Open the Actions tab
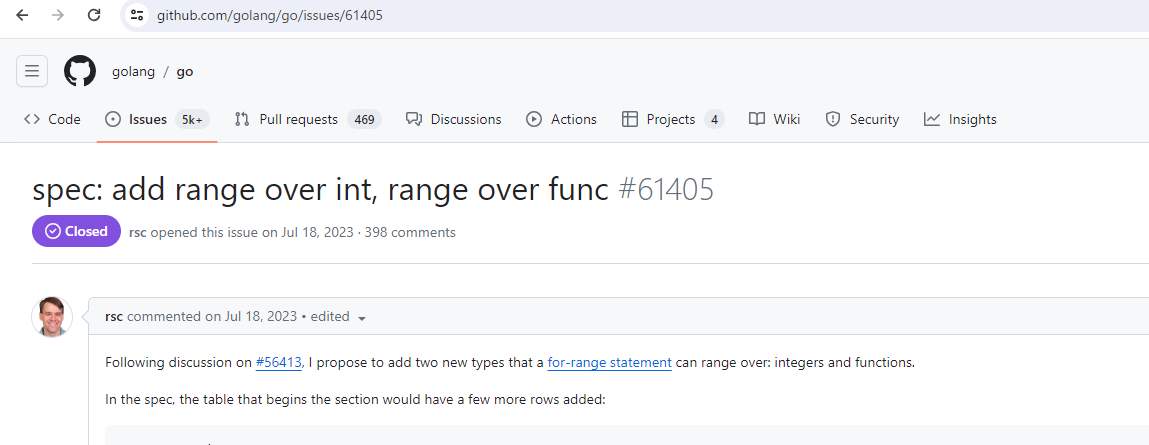 561,119
